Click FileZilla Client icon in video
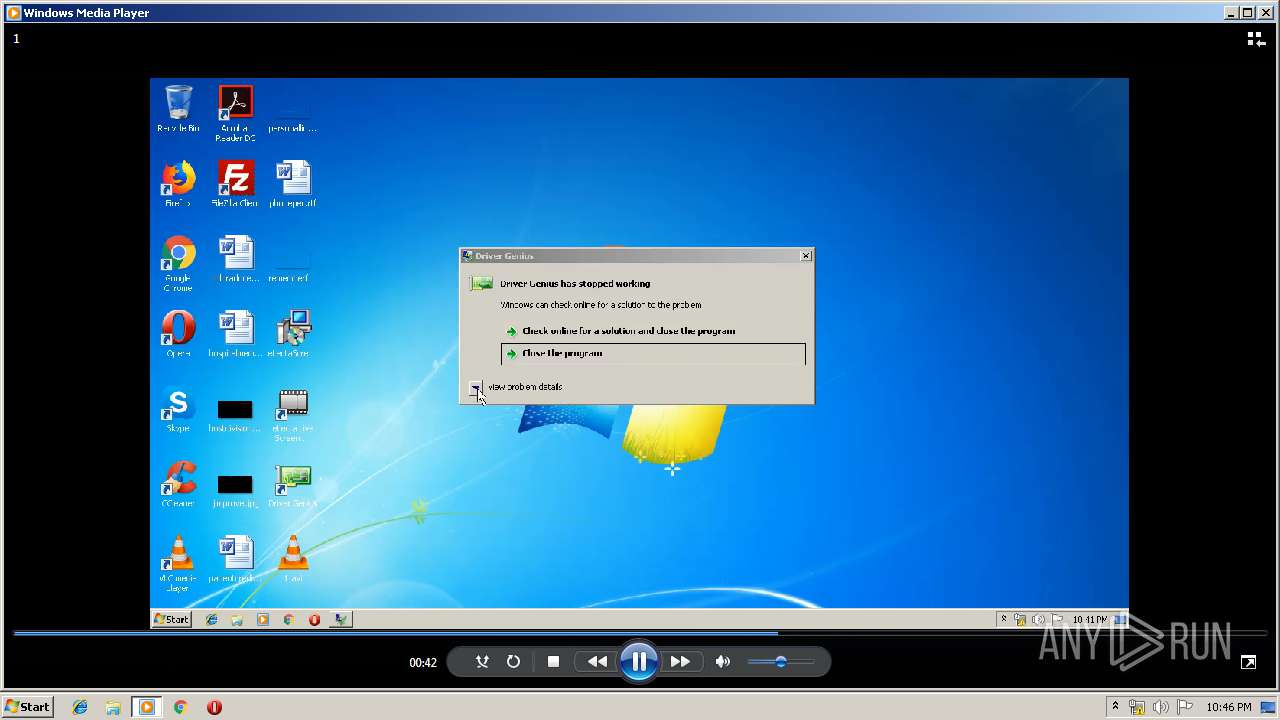The image size is (1280, 720). [x=235, y=184]
